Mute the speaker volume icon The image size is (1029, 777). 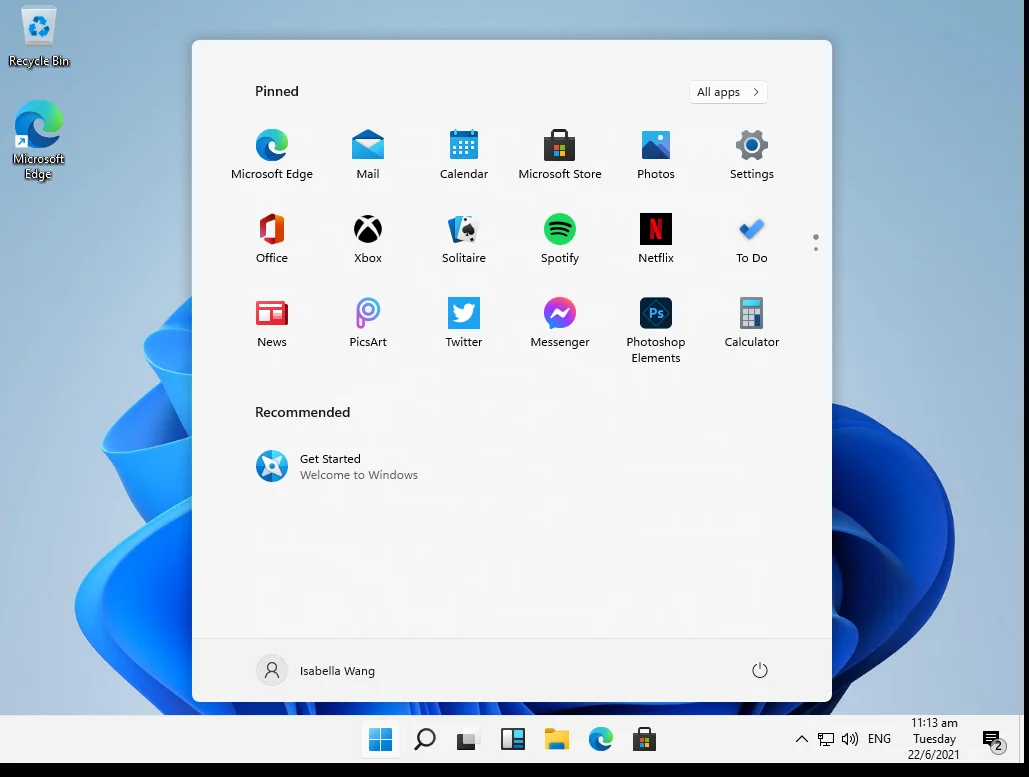point(850,739)
